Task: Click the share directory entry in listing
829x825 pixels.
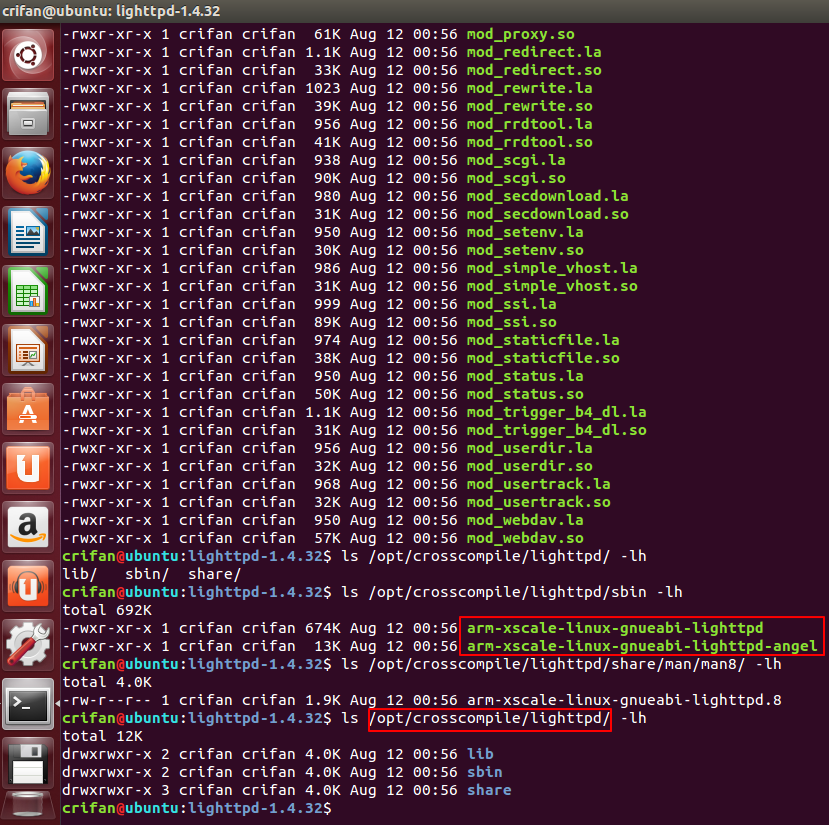Action: pos(489,790)
